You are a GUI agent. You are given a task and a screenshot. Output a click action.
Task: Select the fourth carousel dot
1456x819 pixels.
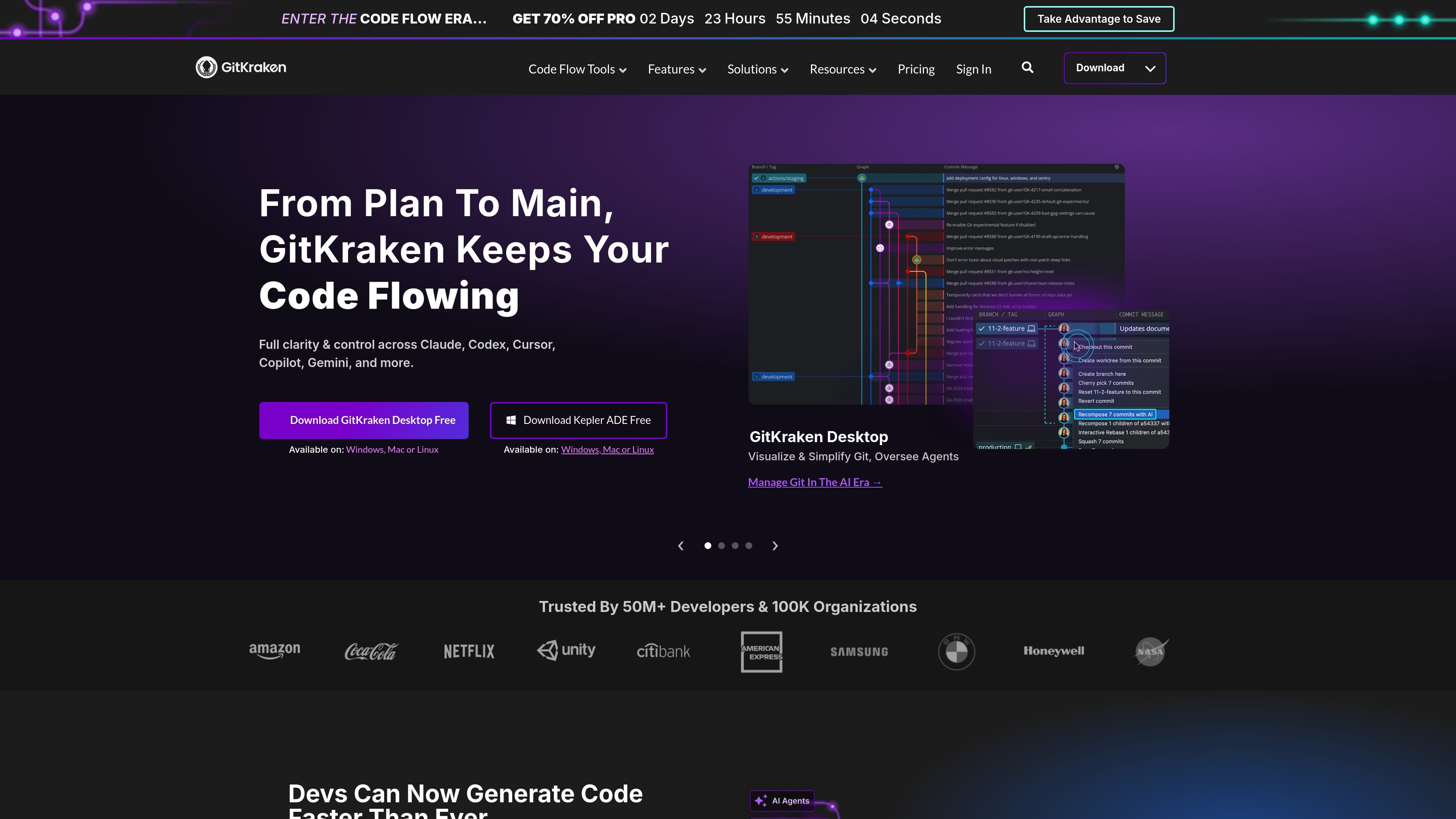(748, 546)
